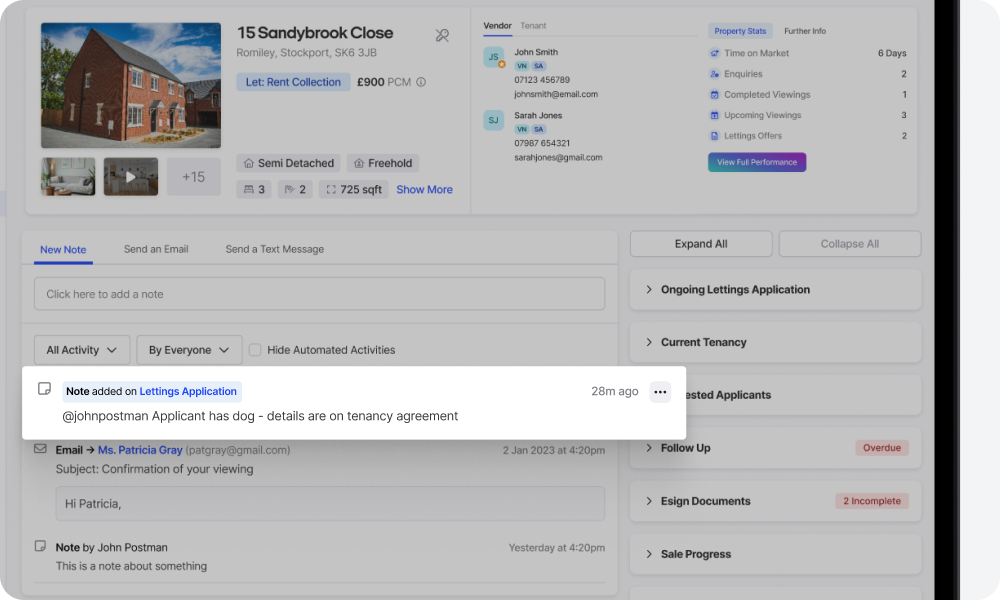Open the three-dot menu on highlighted note
1000x600 pixels.
(x=659, y=392)
